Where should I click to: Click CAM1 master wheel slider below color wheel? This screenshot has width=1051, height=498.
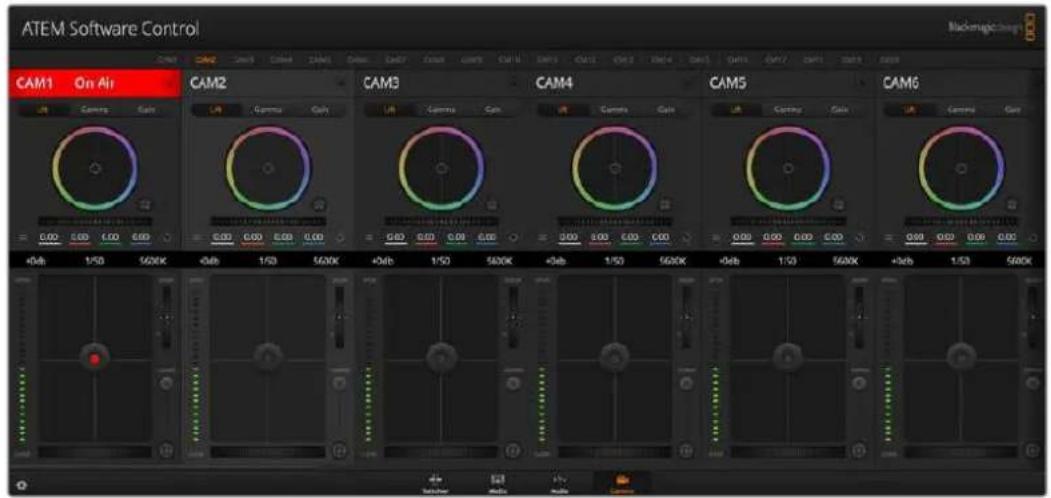point(95,221)
